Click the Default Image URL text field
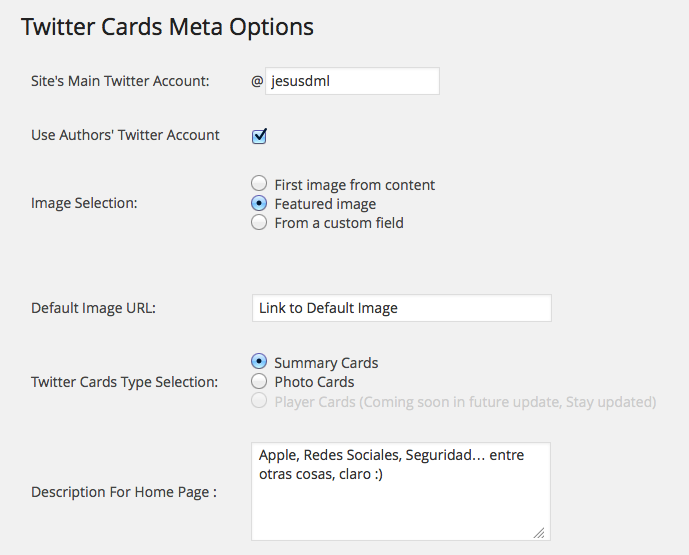The height and width of the screenshot is (555, 689). pyautogui.click(x=401, y=308)
